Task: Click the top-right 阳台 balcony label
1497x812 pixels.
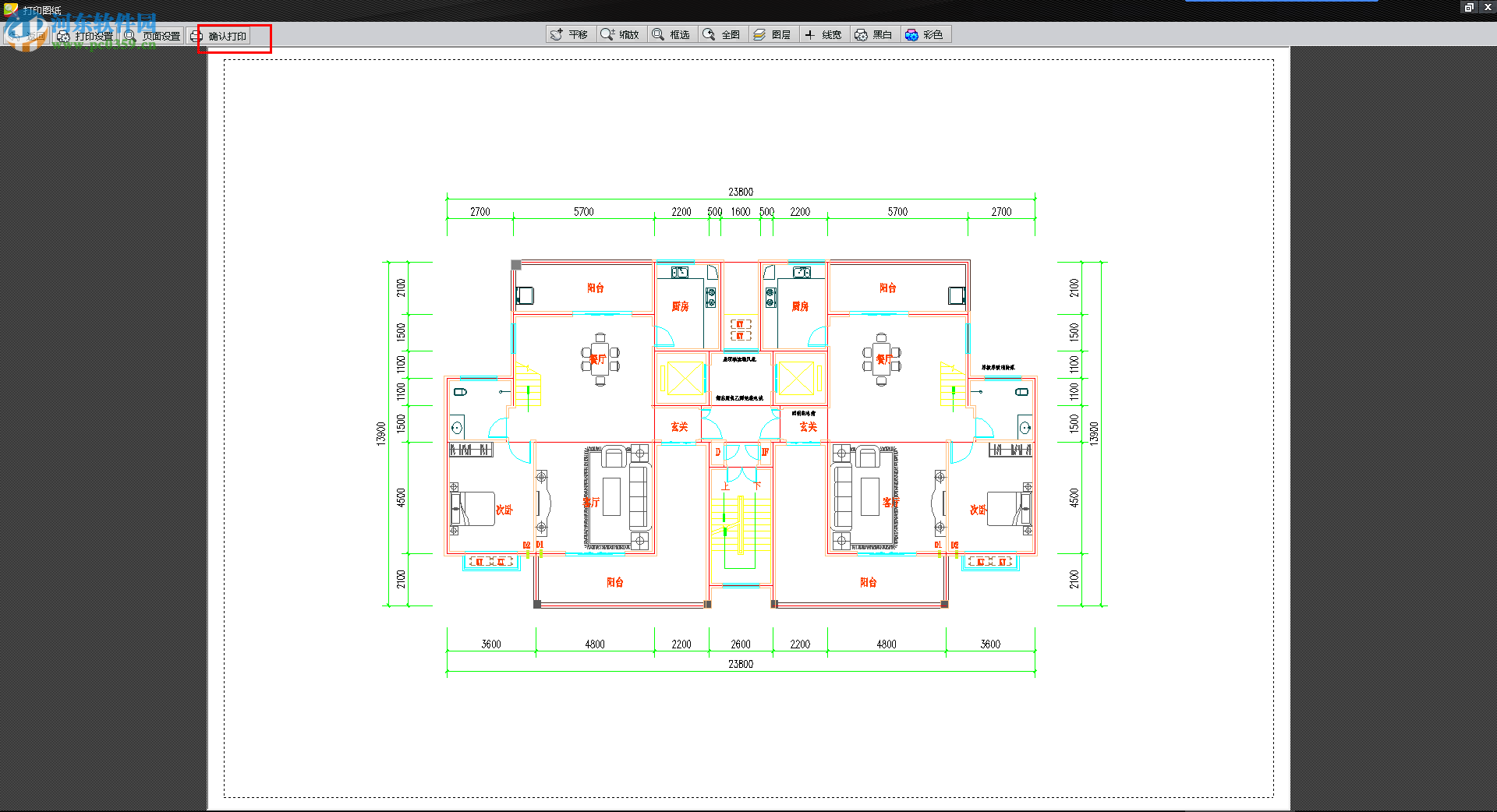Action: pos(887,288)
